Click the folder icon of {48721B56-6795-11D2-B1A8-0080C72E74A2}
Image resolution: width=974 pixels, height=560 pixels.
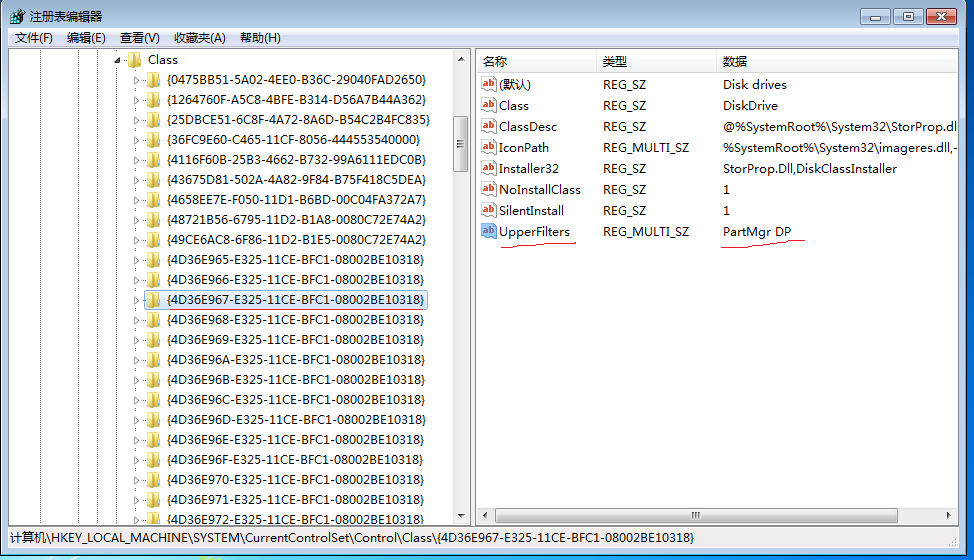(153, 220)
